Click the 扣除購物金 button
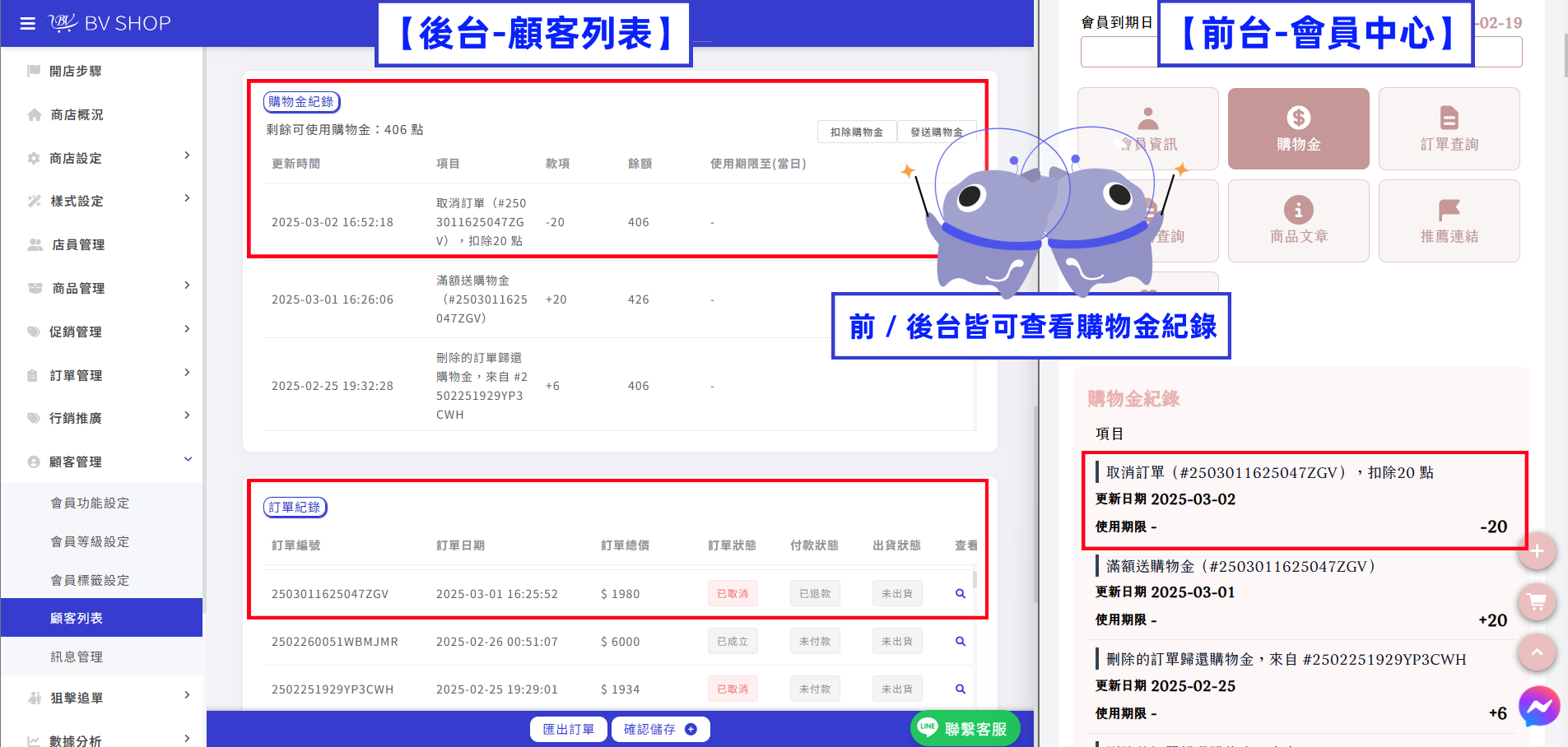 pos(857,132)
